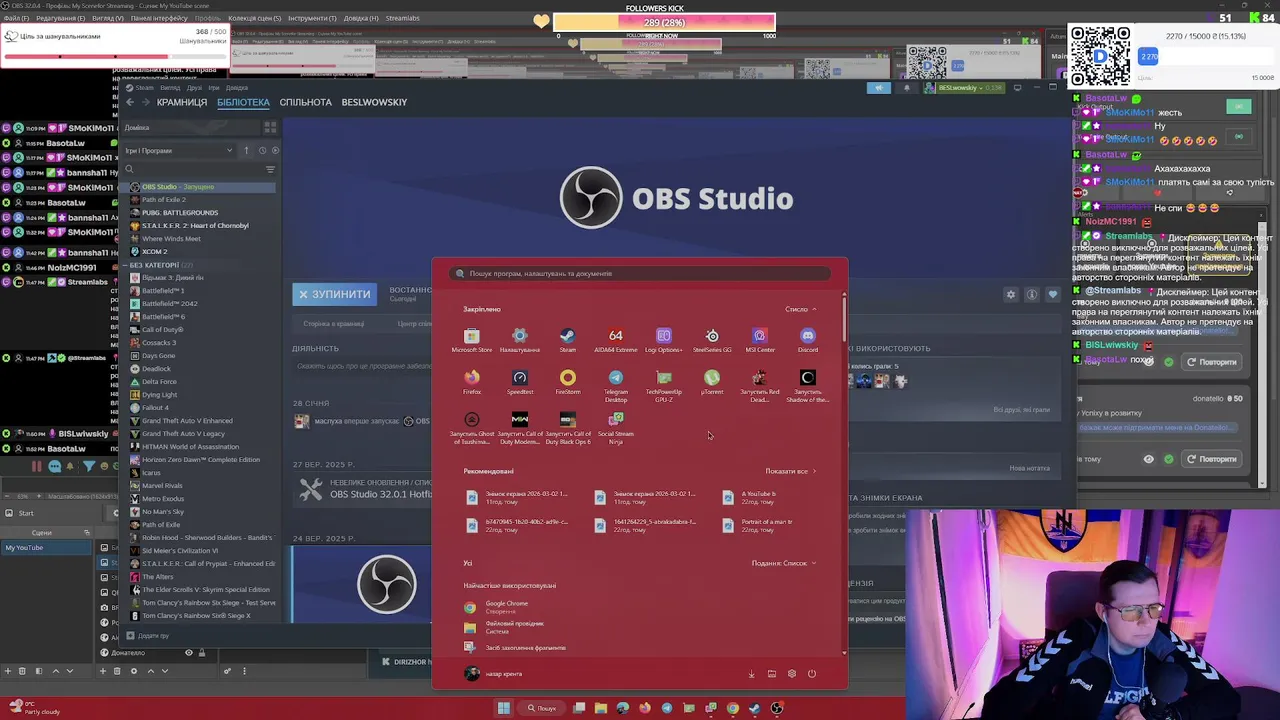Open uTorrent pinned app

pos(712,382)
